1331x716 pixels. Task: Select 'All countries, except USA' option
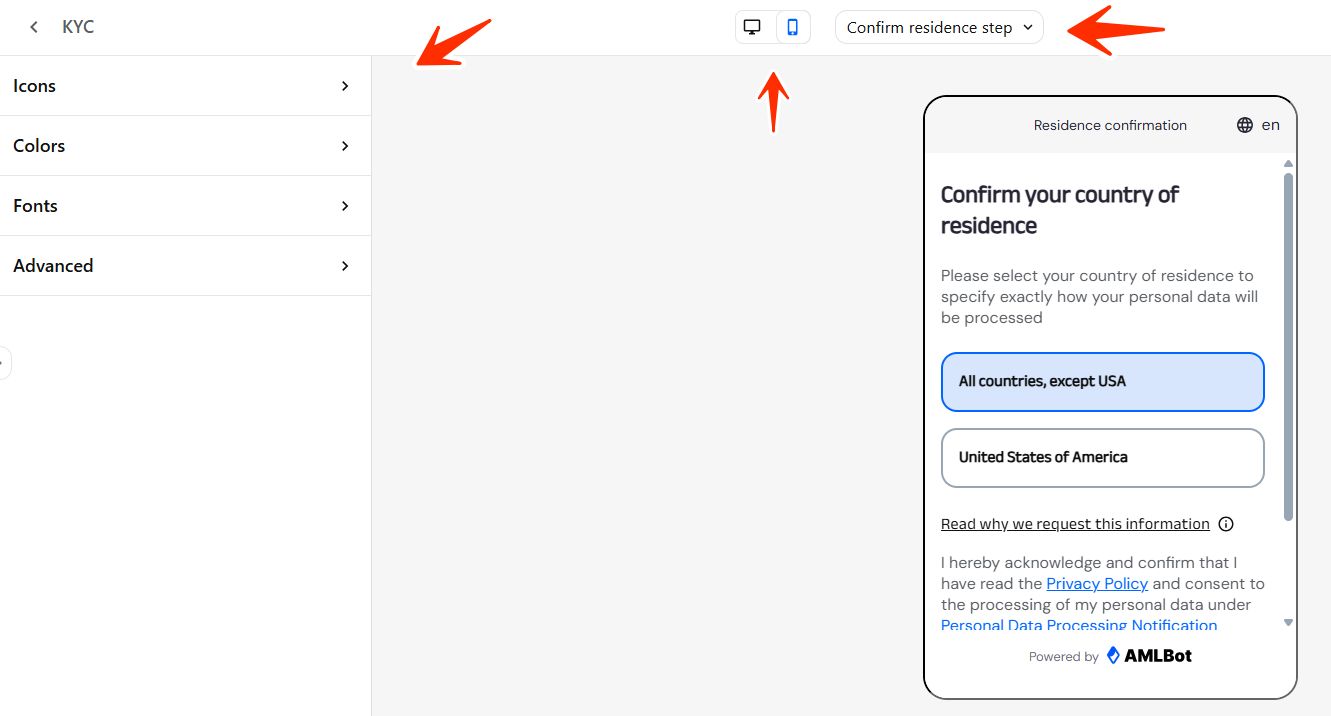coord(1102,382)
